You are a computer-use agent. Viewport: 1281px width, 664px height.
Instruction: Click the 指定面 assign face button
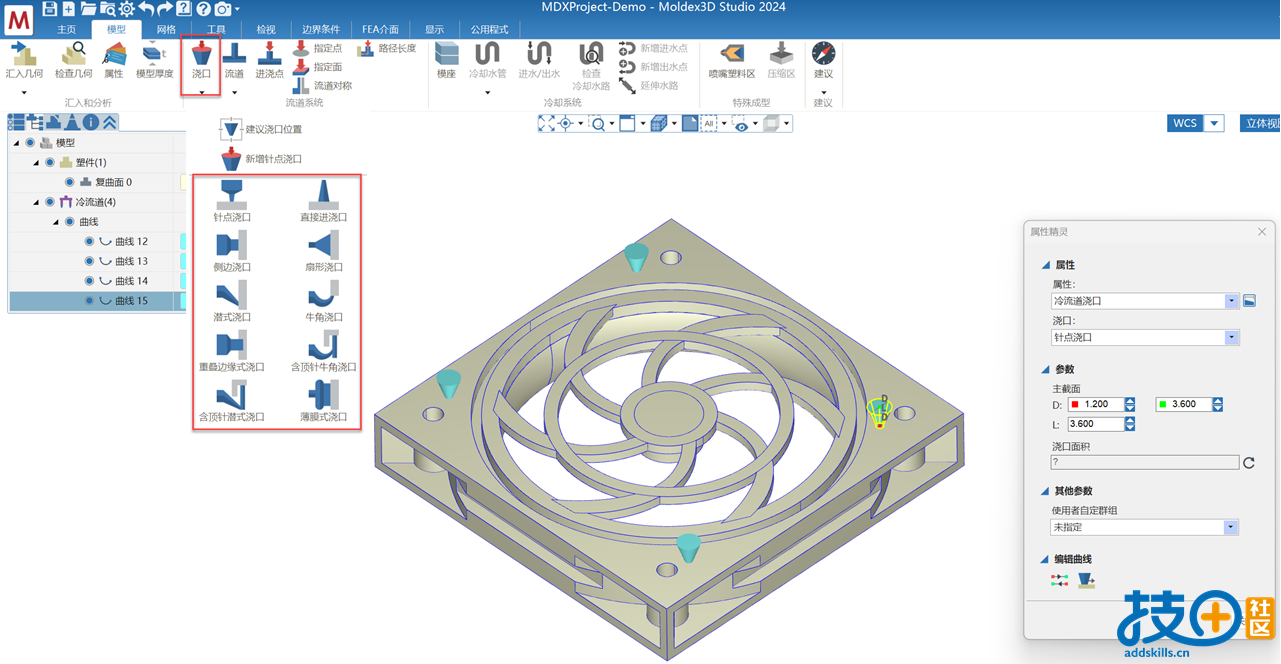point(317,67)
